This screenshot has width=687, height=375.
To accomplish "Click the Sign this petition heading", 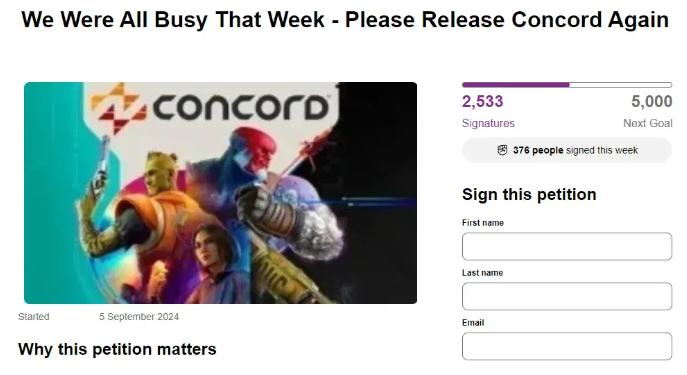I will tap(529, 194).
